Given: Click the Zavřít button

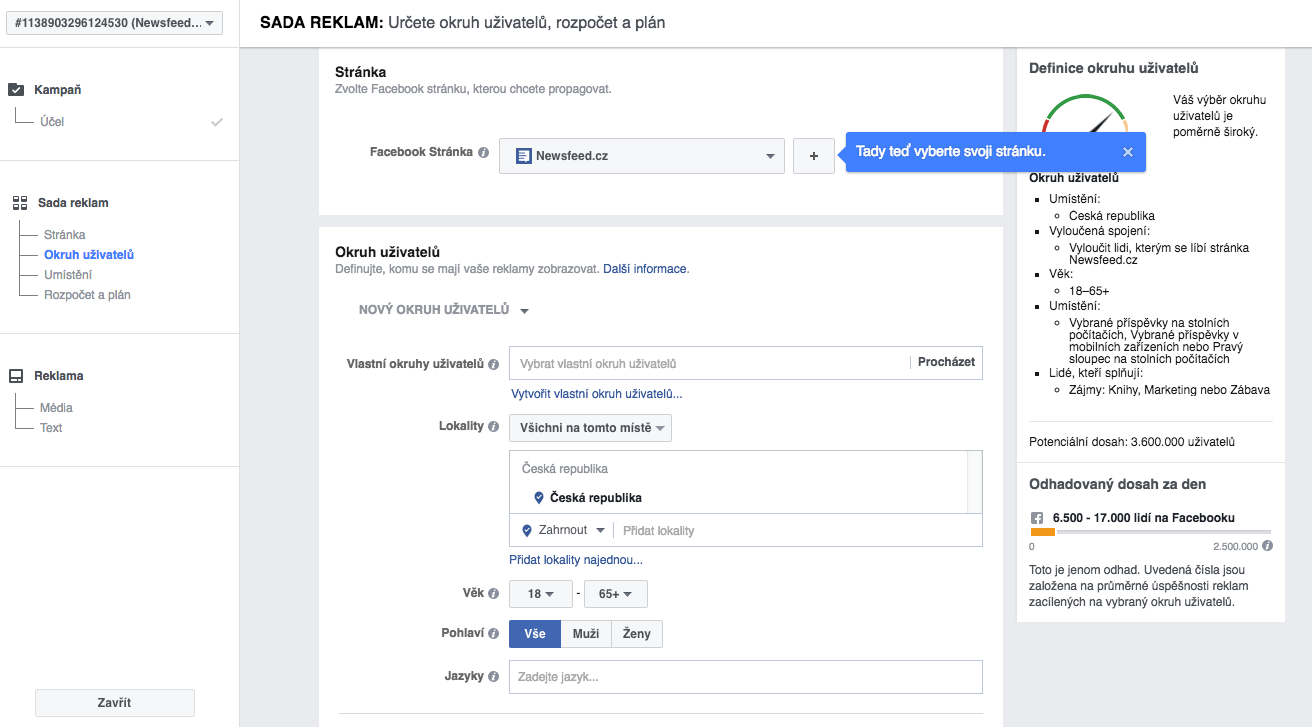Looking at the screenshot, I should point(115,703).
